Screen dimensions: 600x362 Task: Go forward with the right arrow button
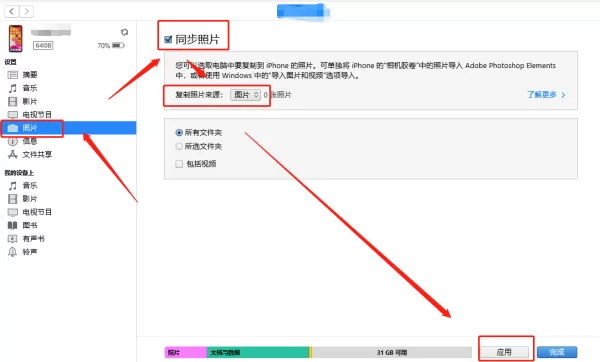[26, 11]
